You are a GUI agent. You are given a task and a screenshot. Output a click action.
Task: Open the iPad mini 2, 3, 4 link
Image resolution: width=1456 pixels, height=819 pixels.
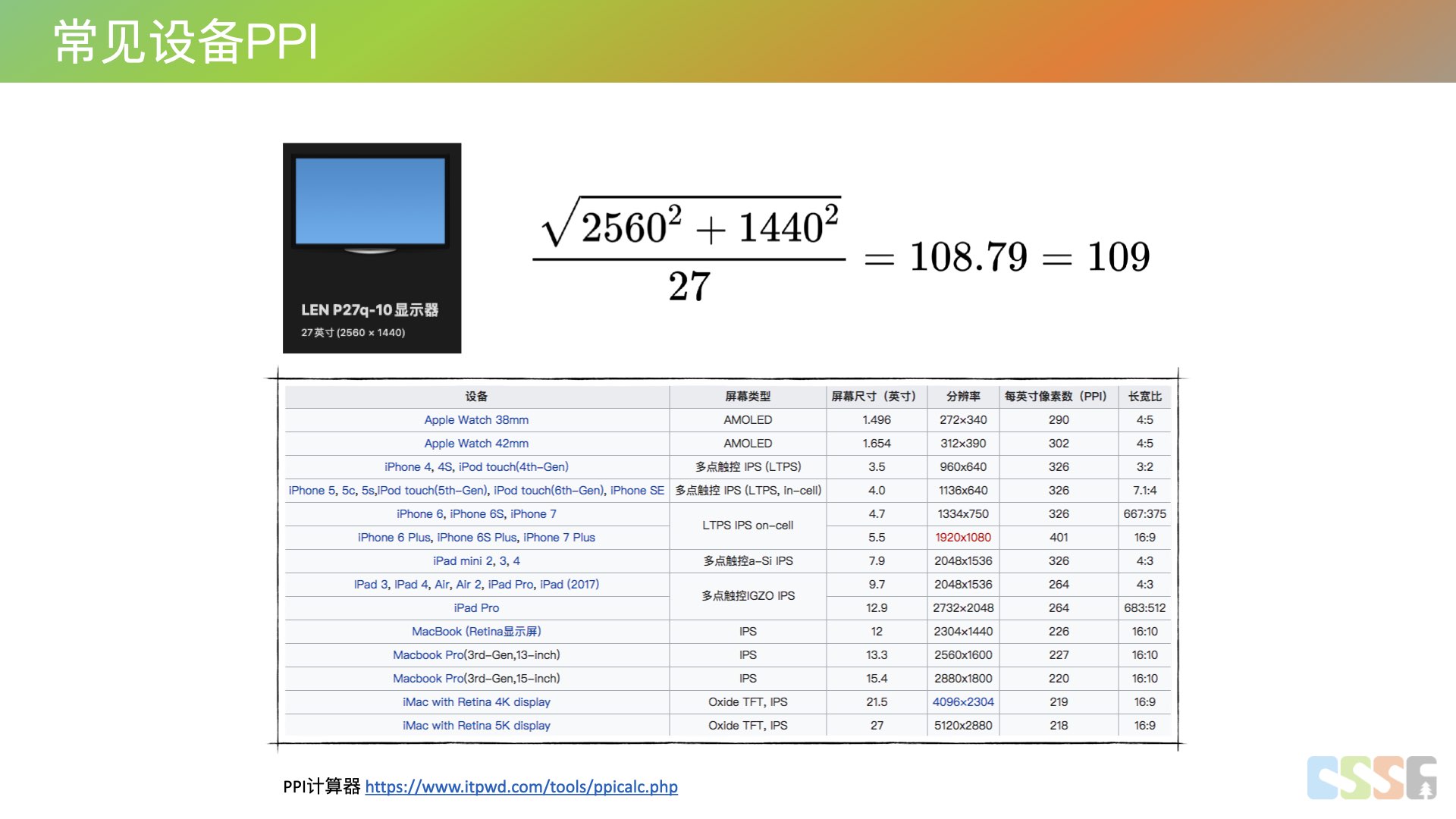tap(476, 561)
